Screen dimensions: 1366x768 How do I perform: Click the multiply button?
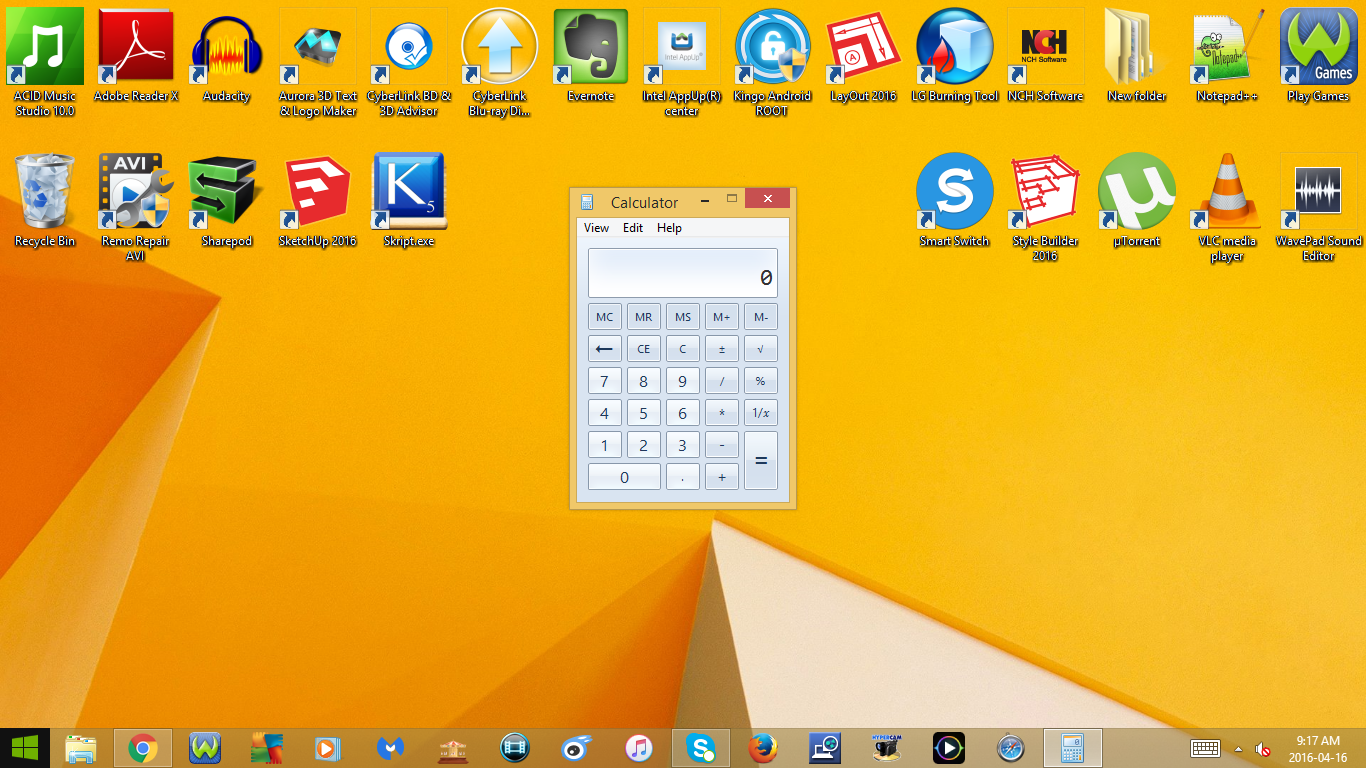click(x=721, y=413)
